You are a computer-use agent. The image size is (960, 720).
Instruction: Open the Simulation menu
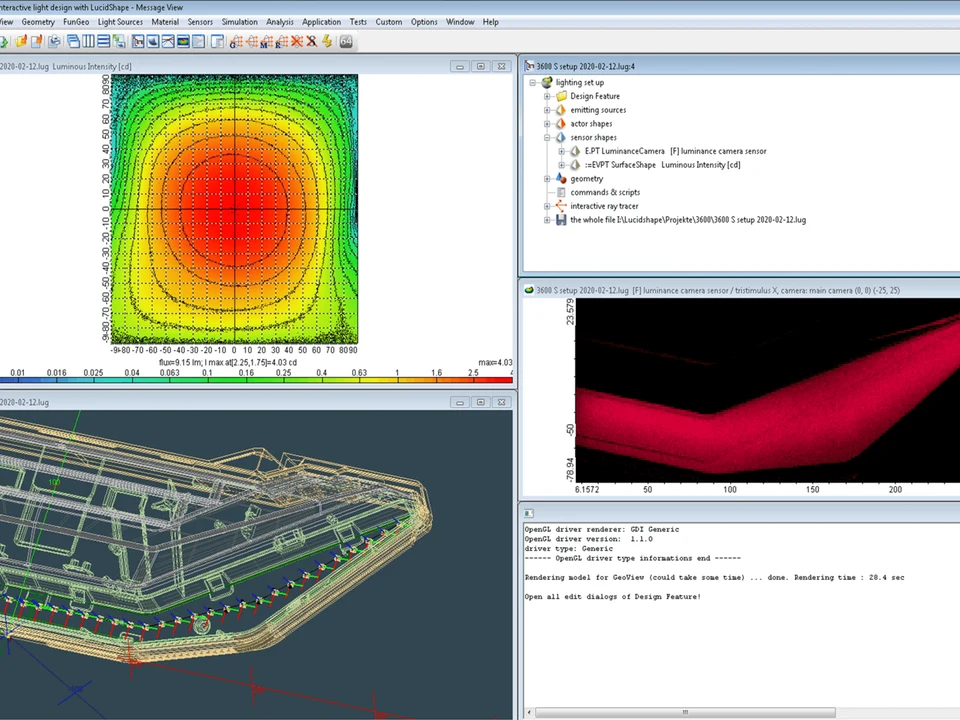click(x=239, y=22)
